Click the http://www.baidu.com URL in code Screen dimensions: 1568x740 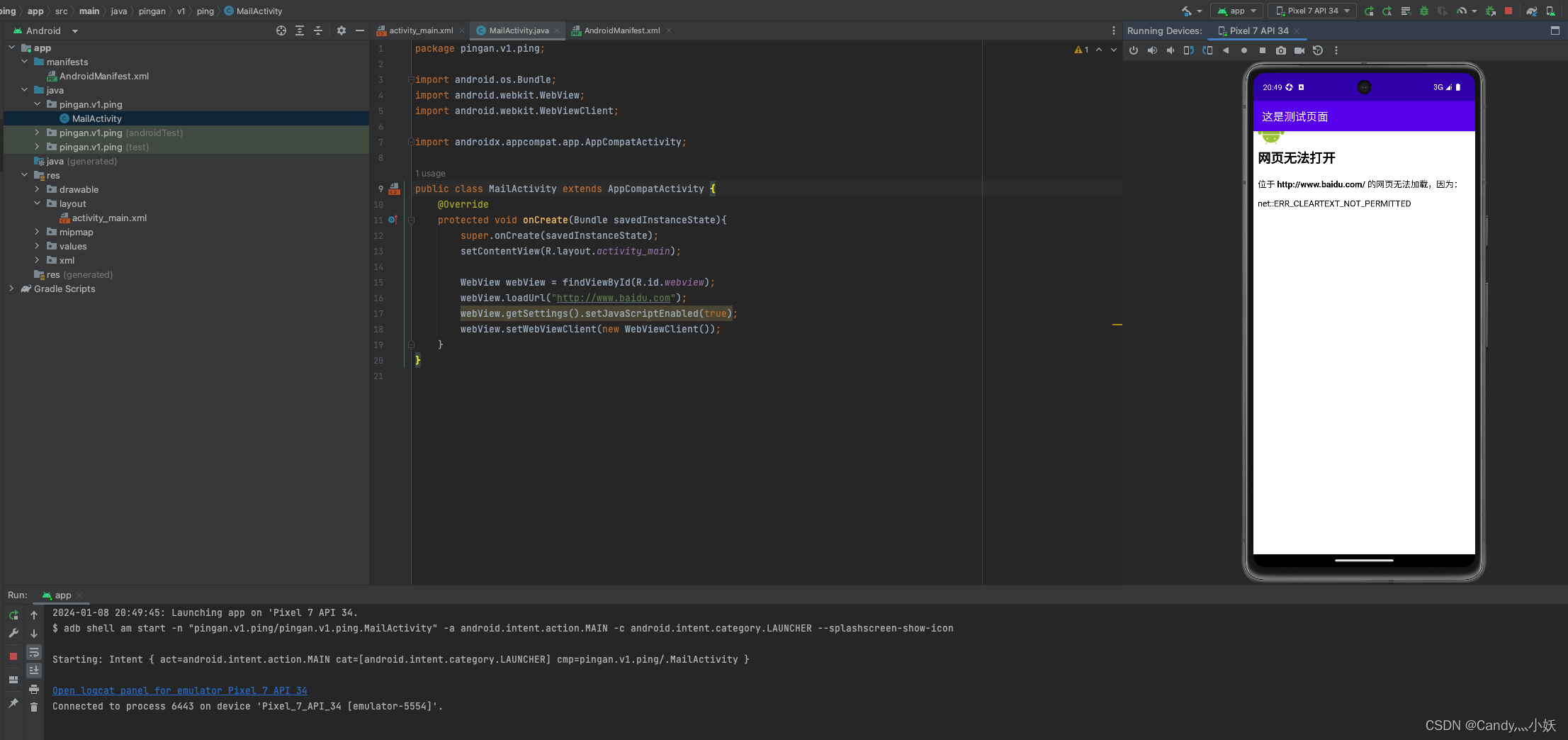[613, 298]
